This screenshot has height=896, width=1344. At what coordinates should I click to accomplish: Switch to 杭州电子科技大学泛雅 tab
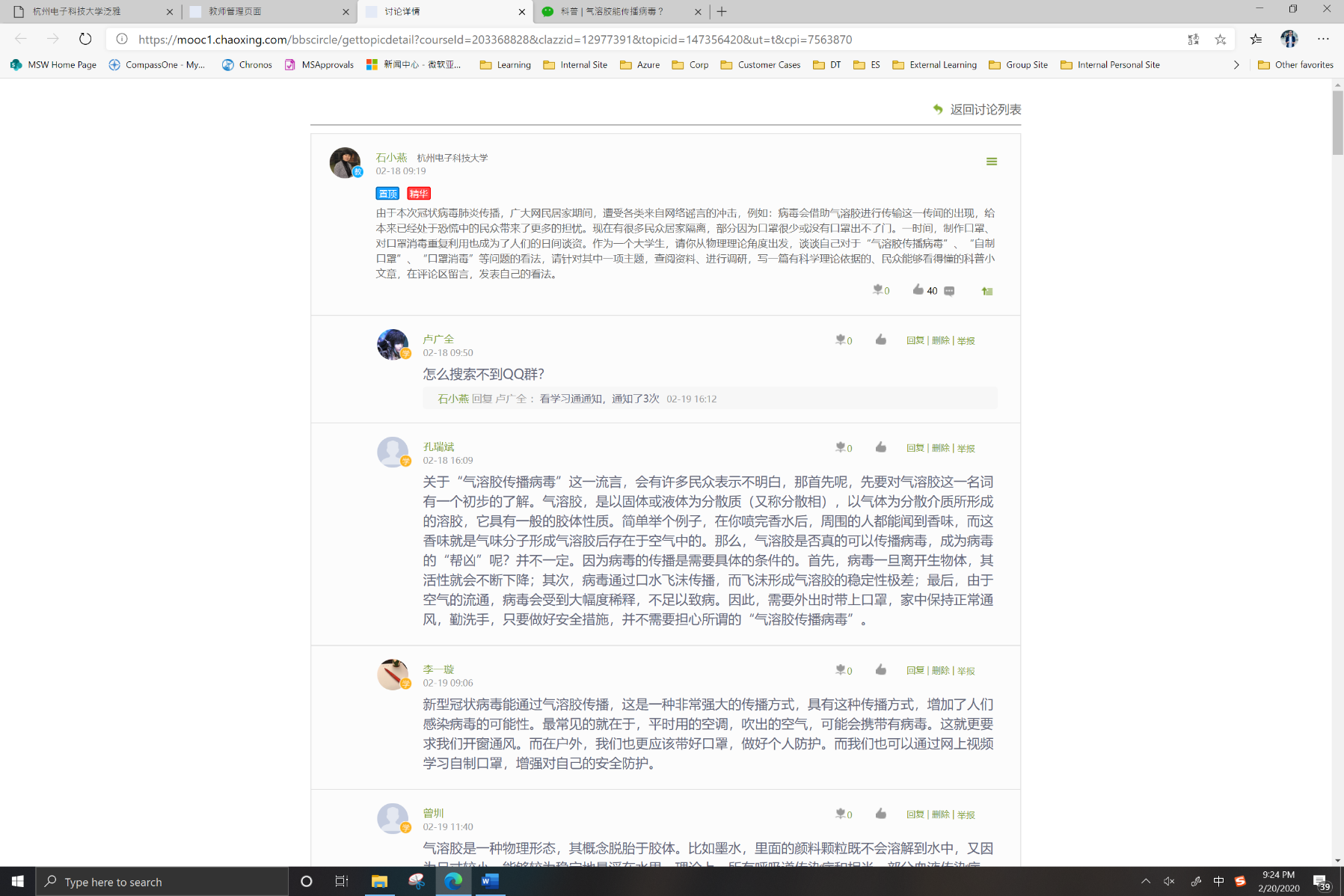point(93,11)
